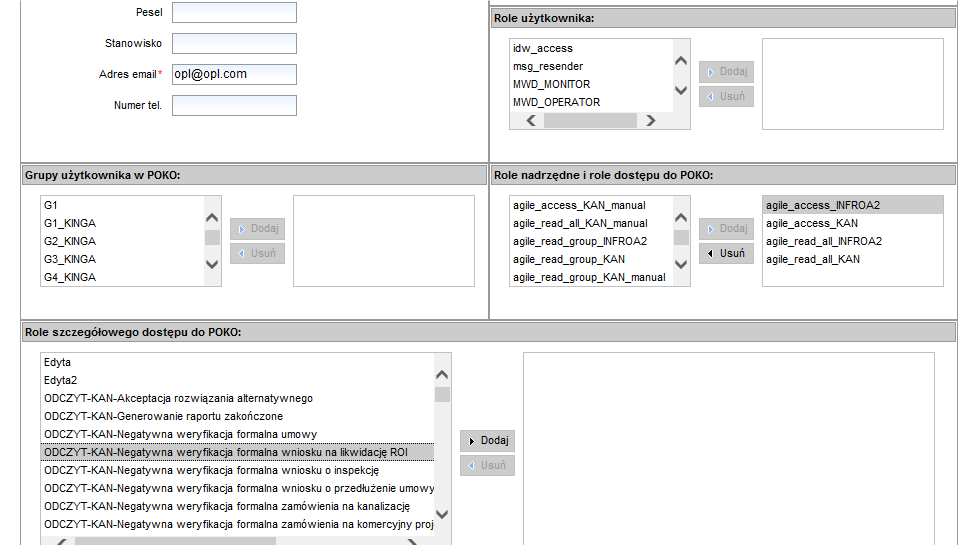
Task: Click Usuń button in Role użytkownika section
Action: [x=726, y=97]
